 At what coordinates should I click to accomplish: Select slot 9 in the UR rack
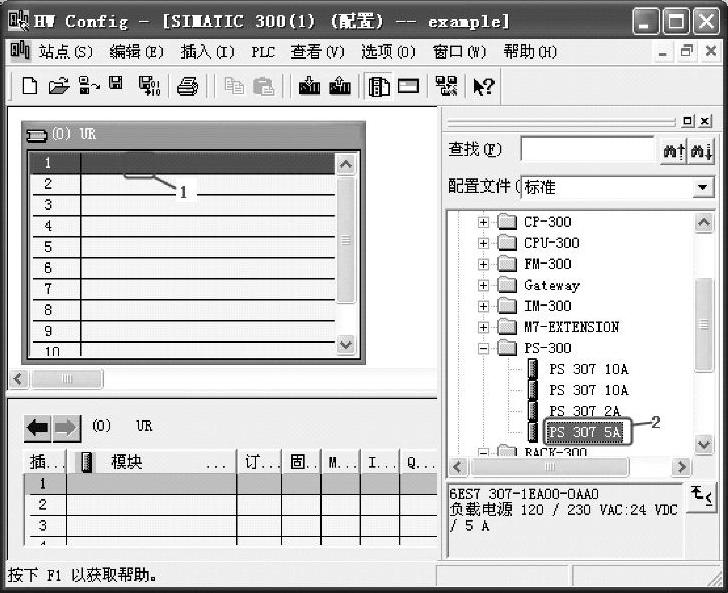[x=182, y=331]
